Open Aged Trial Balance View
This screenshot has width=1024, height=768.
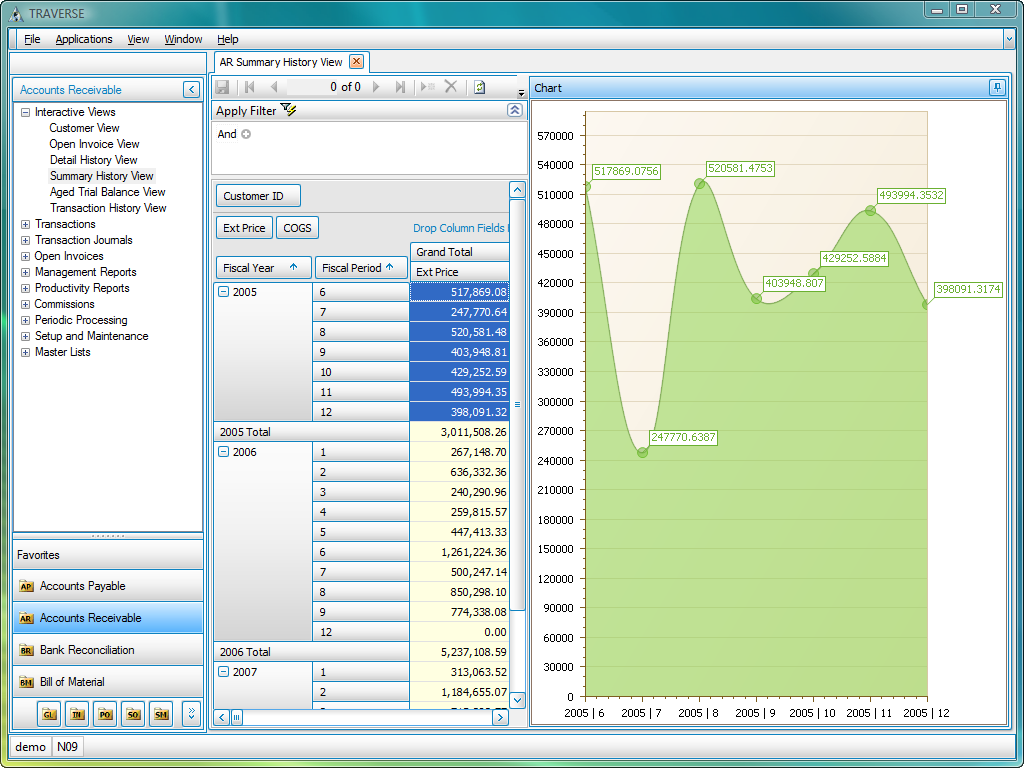[x=107, y=192]
